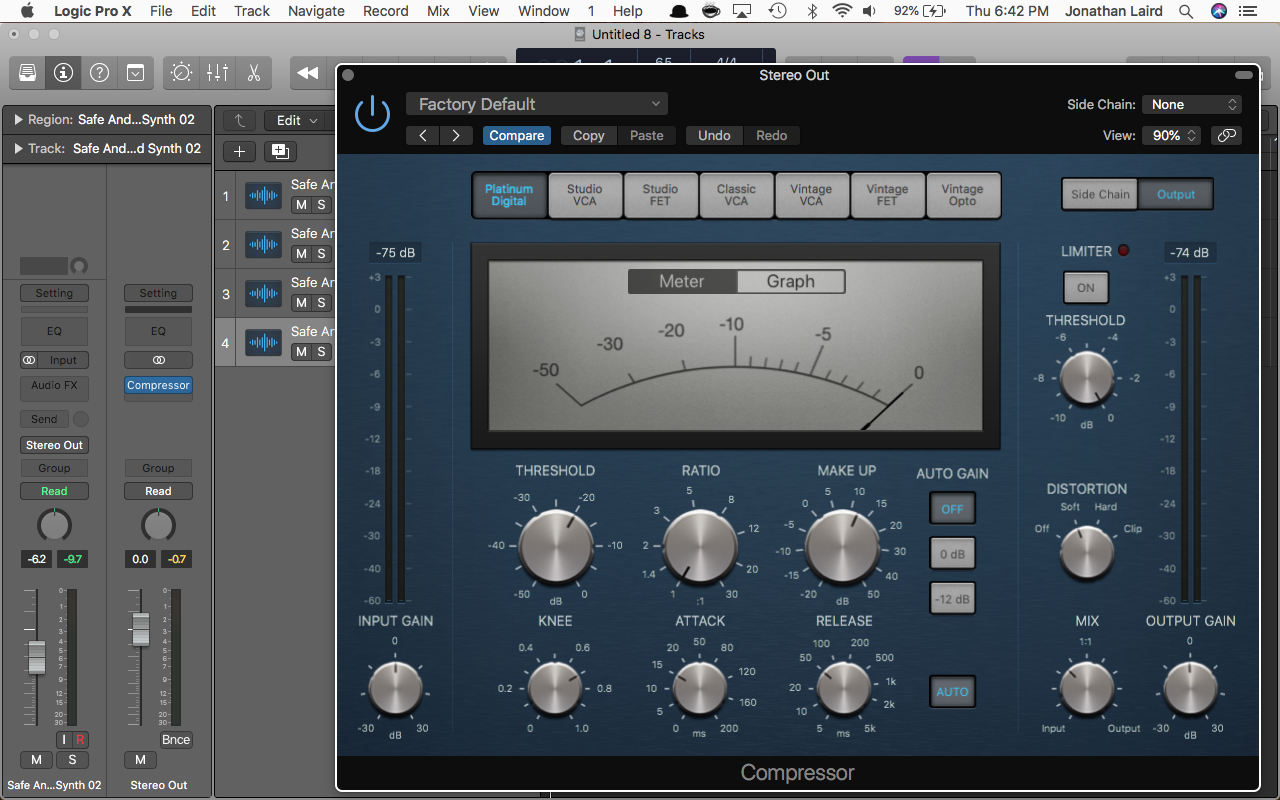The image size is (1280, 800).
Task: Open the Side Chain None dropdown
Action: 1192,104
